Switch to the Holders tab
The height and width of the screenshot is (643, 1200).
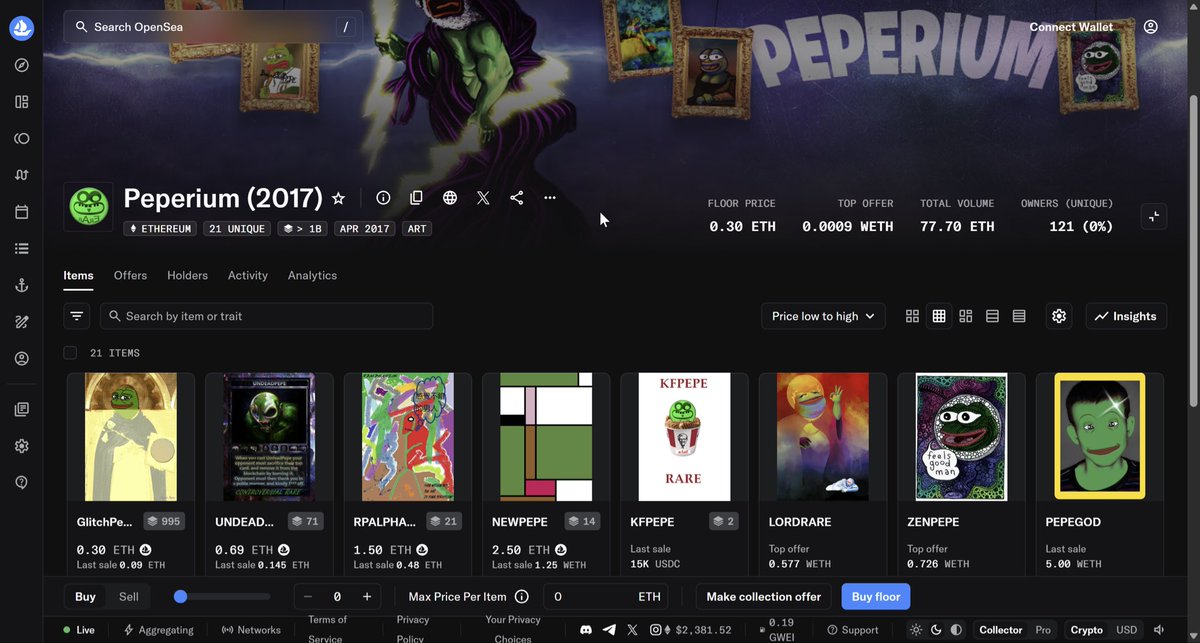tap(187, 275)
